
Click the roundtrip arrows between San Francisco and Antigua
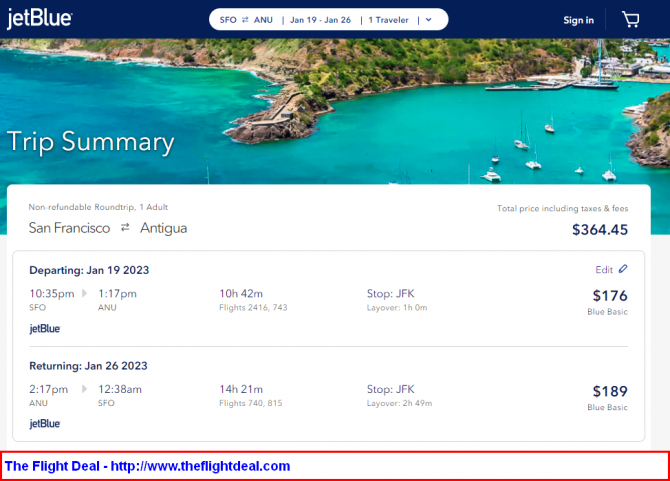pos(125,228)
